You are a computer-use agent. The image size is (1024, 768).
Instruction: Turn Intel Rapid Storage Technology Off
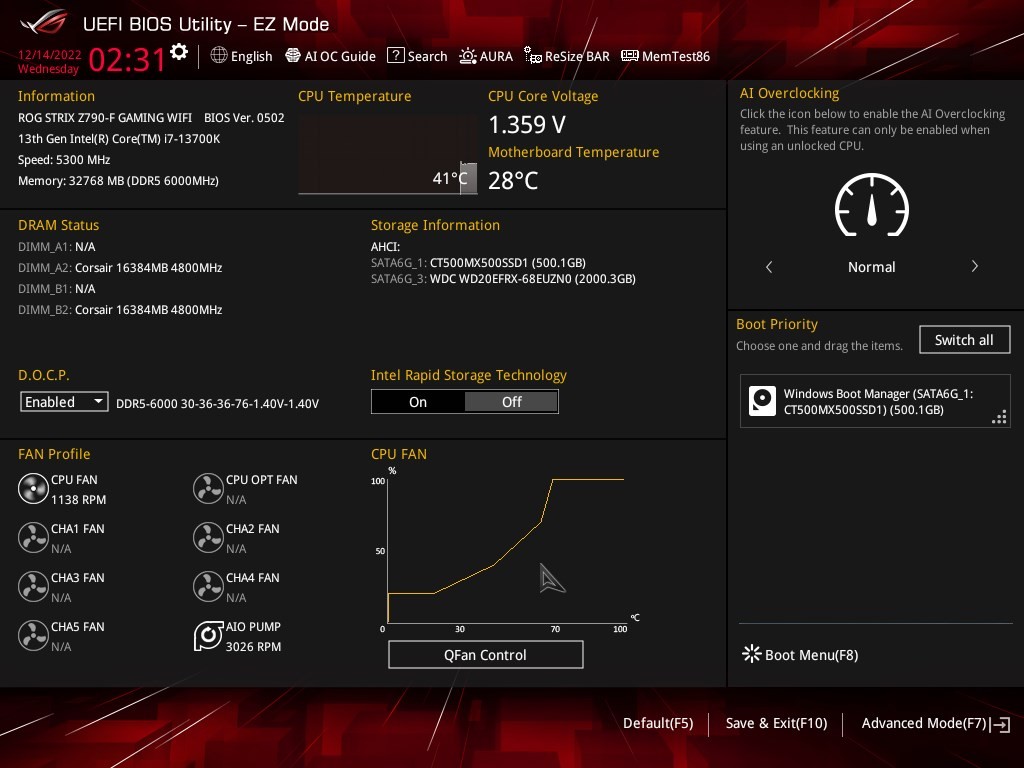click(511, 402)
